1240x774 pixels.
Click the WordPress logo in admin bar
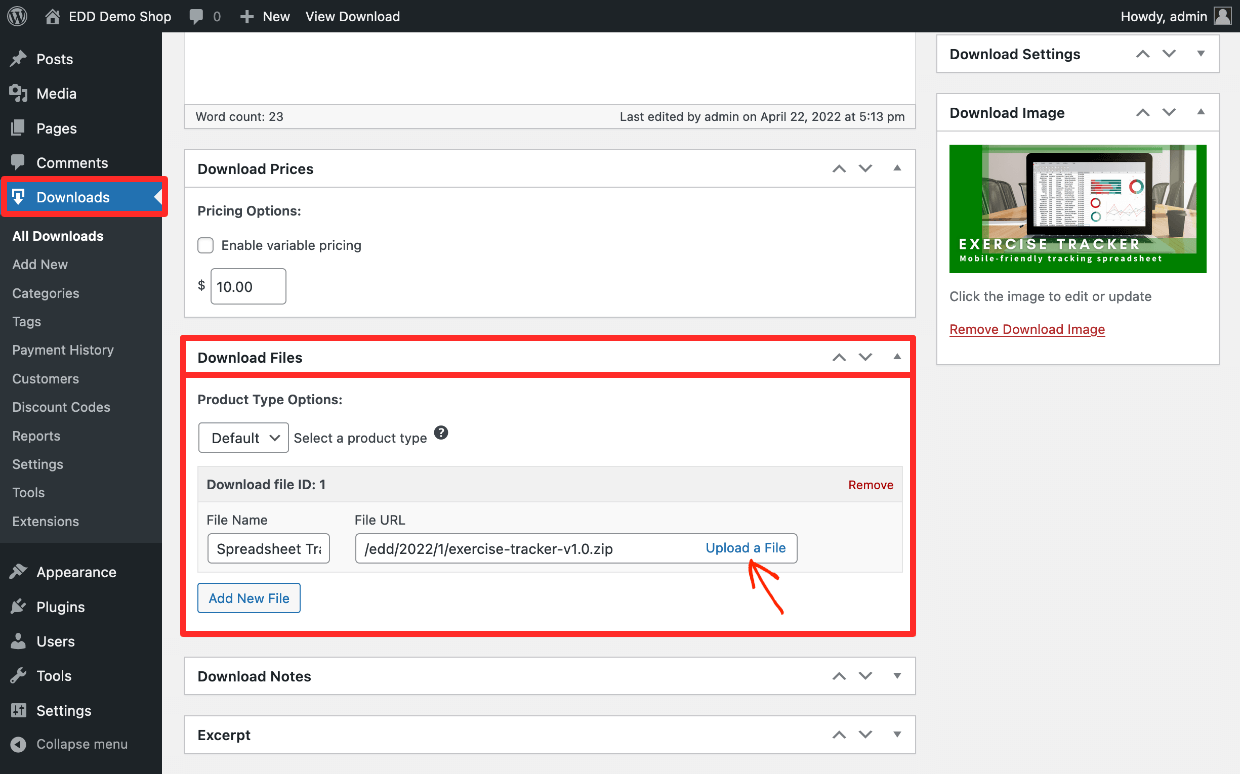pyautogui.click(x=17, y=16)
